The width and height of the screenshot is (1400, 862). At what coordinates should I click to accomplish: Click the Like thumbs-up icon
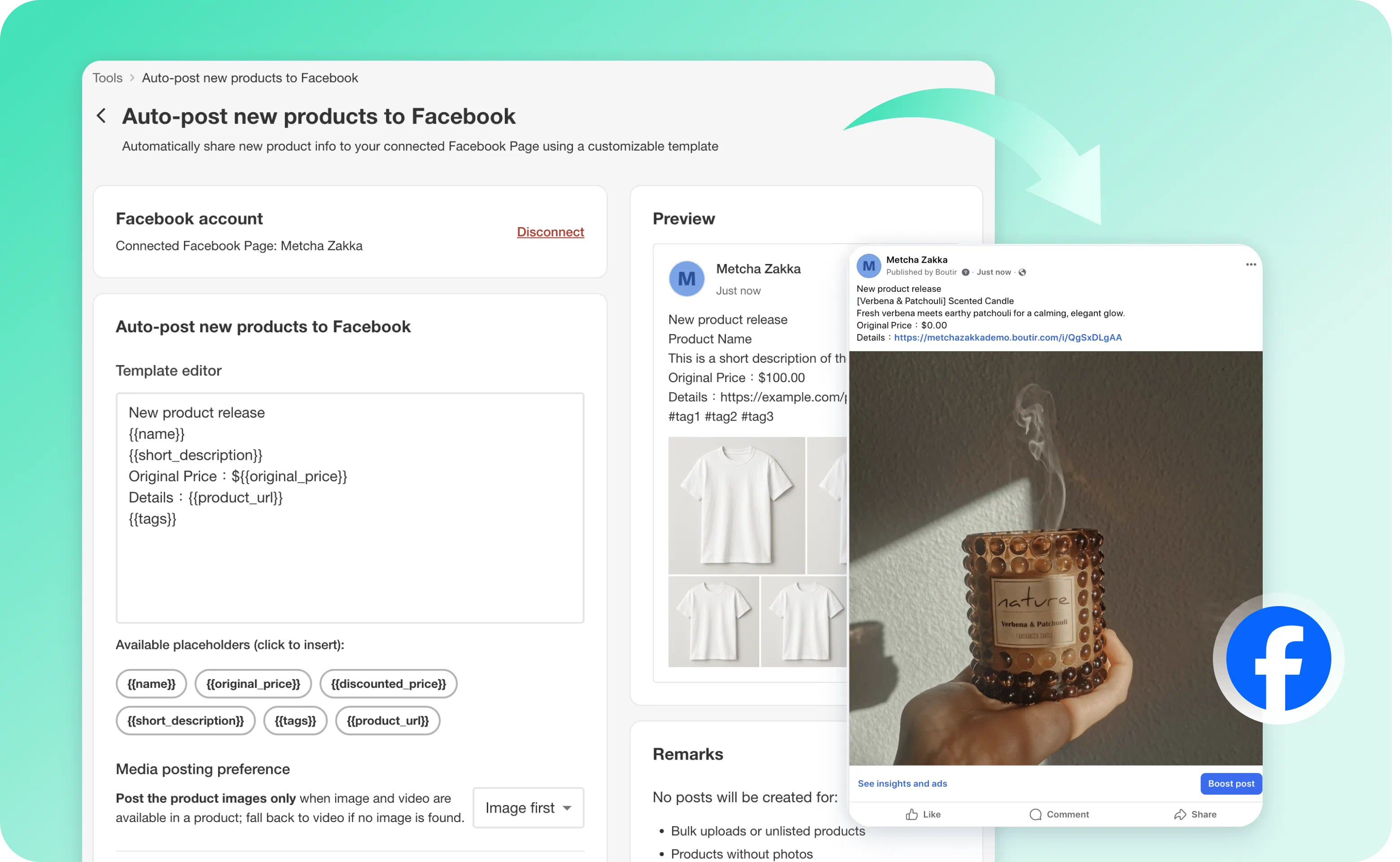(912, 814)
